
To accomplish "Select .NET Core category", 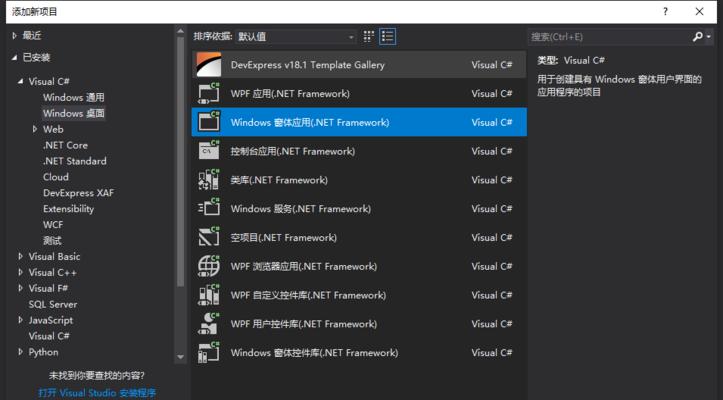I will (65, 145).
